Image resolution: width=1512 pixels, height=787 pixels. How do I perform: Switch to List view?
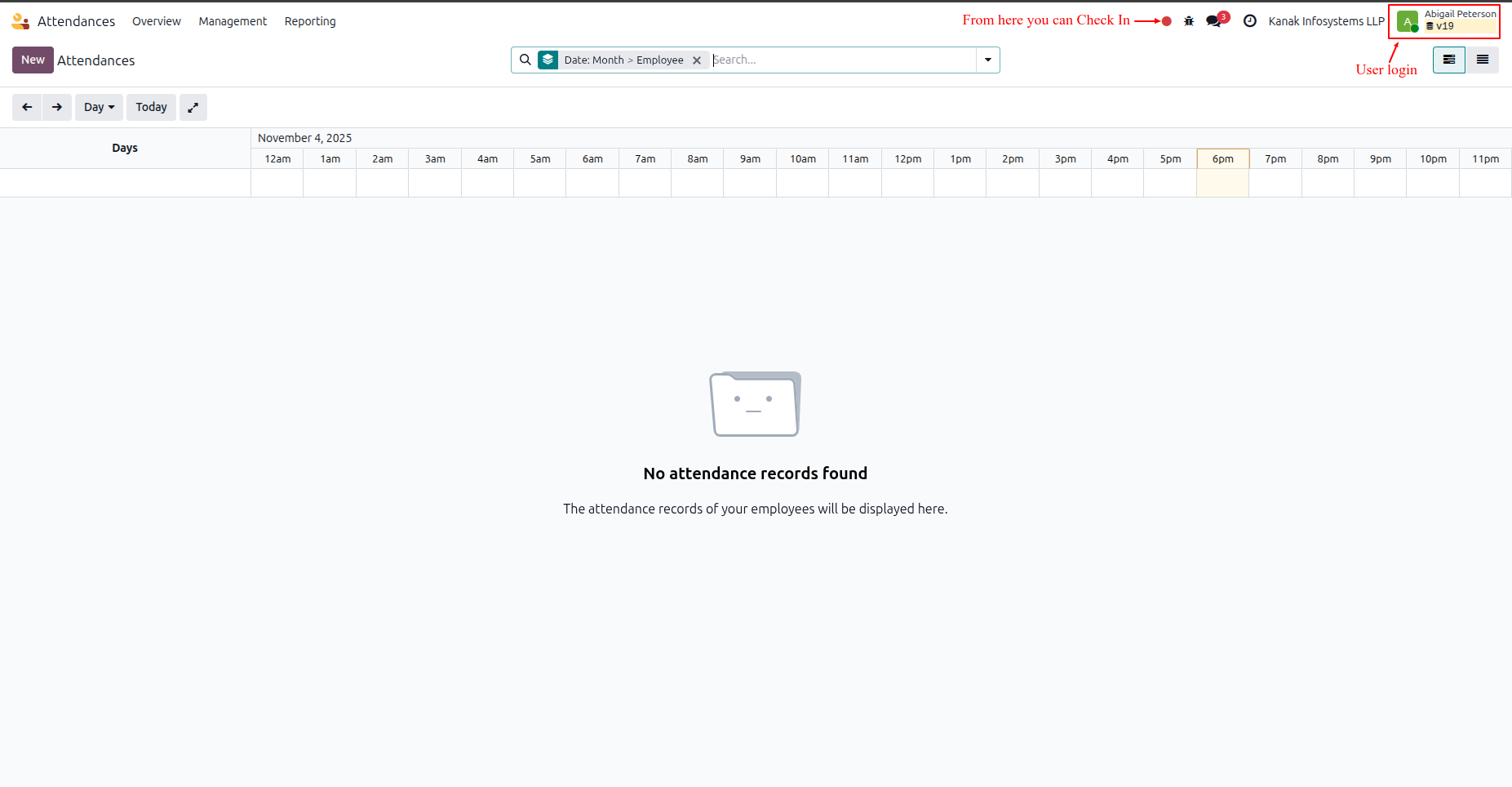coord(1483,60)
